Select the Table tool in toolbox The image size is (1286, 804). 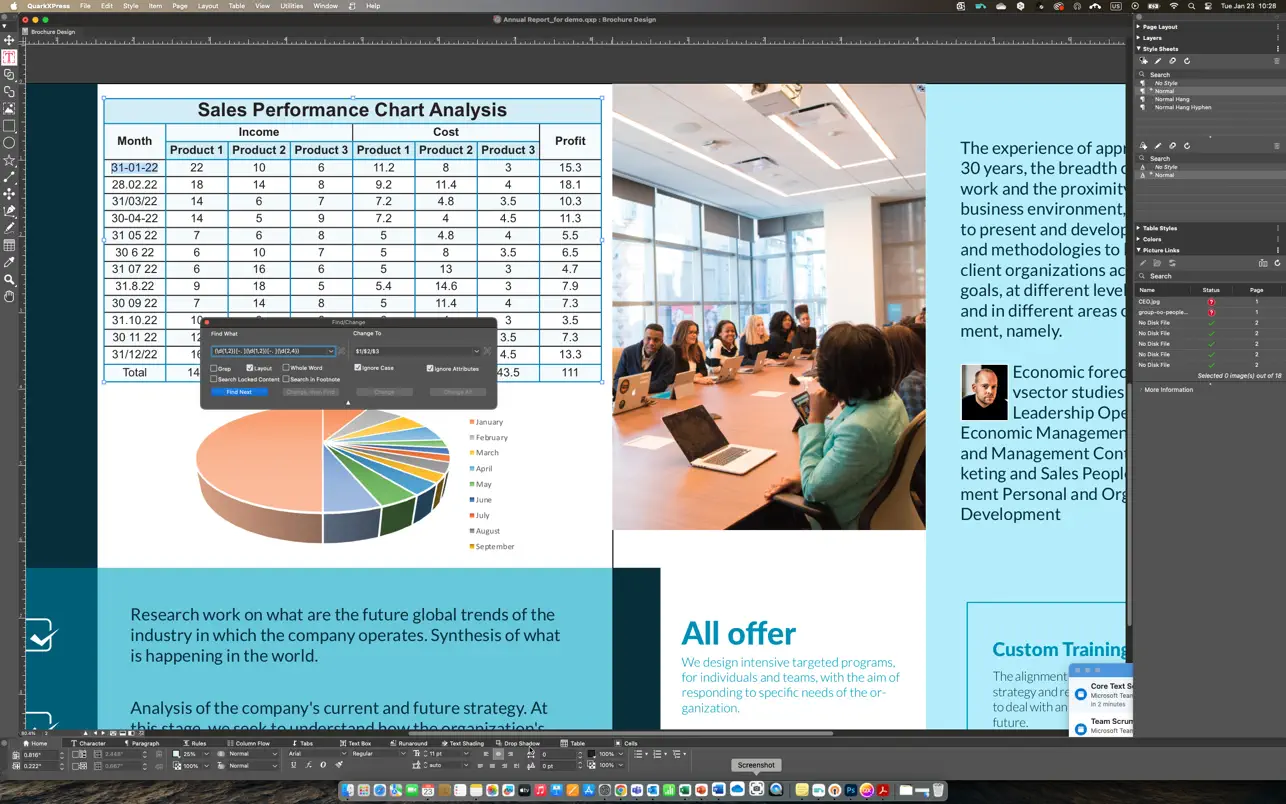tap(9, 245)
